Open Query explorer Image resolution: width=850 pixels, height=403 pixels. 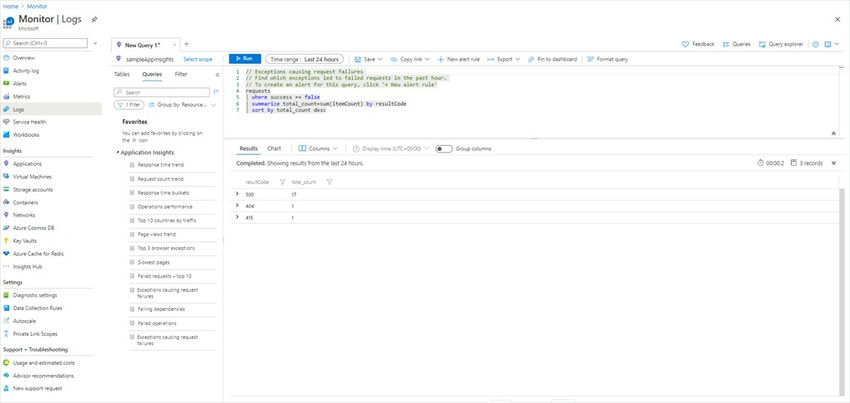tap(781, 44)
